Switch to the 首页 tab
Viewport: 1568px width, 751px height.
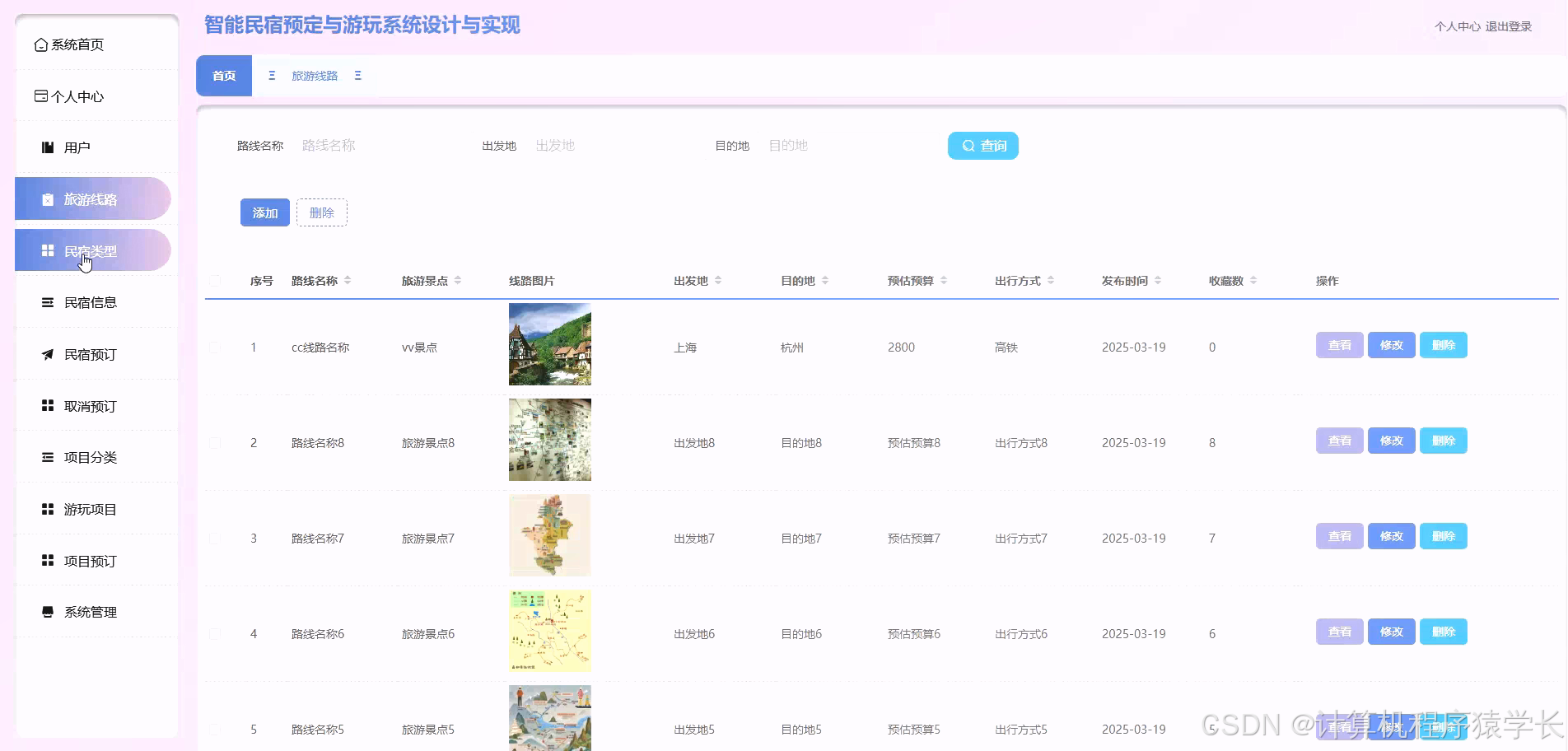click(223, 75)
